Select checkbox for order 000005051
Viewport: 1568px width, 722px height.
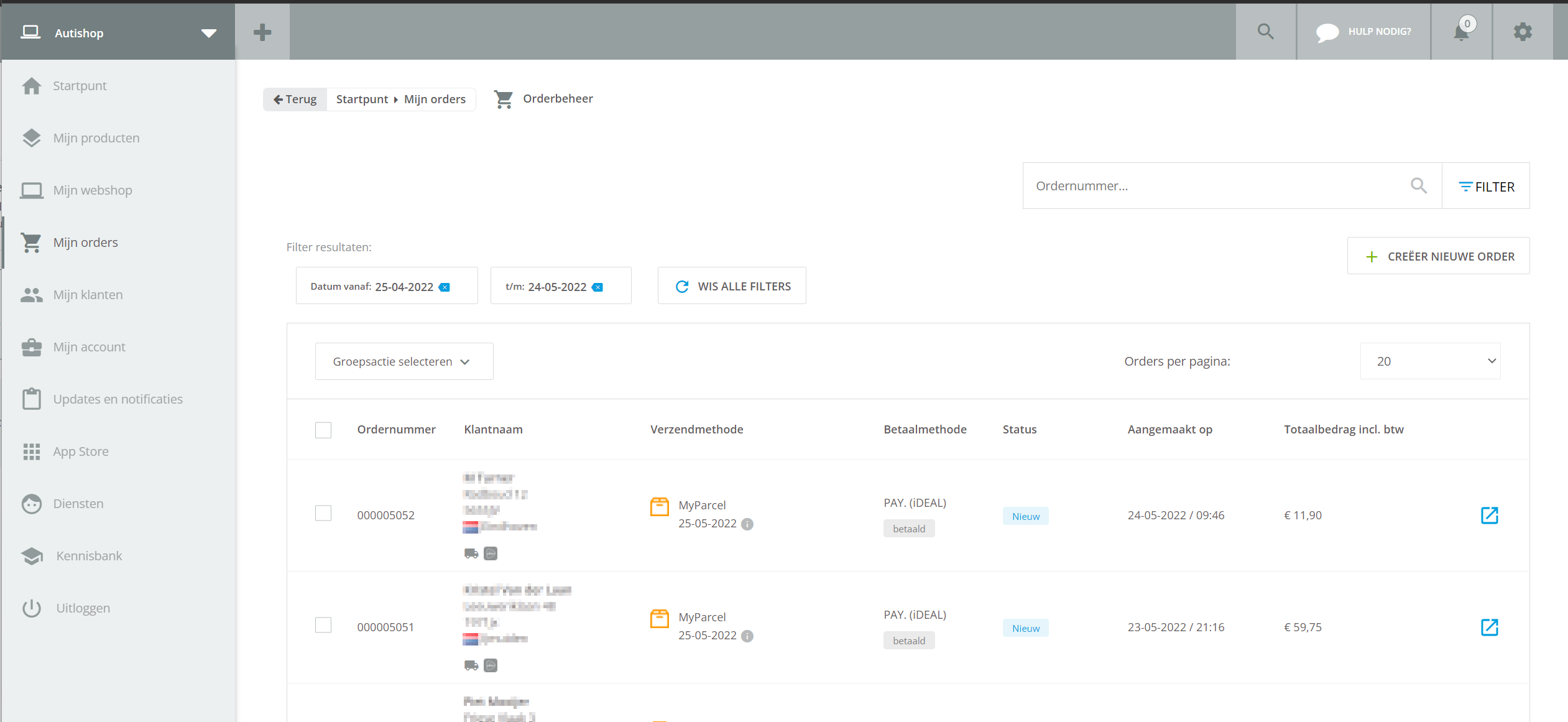(323, 626)
